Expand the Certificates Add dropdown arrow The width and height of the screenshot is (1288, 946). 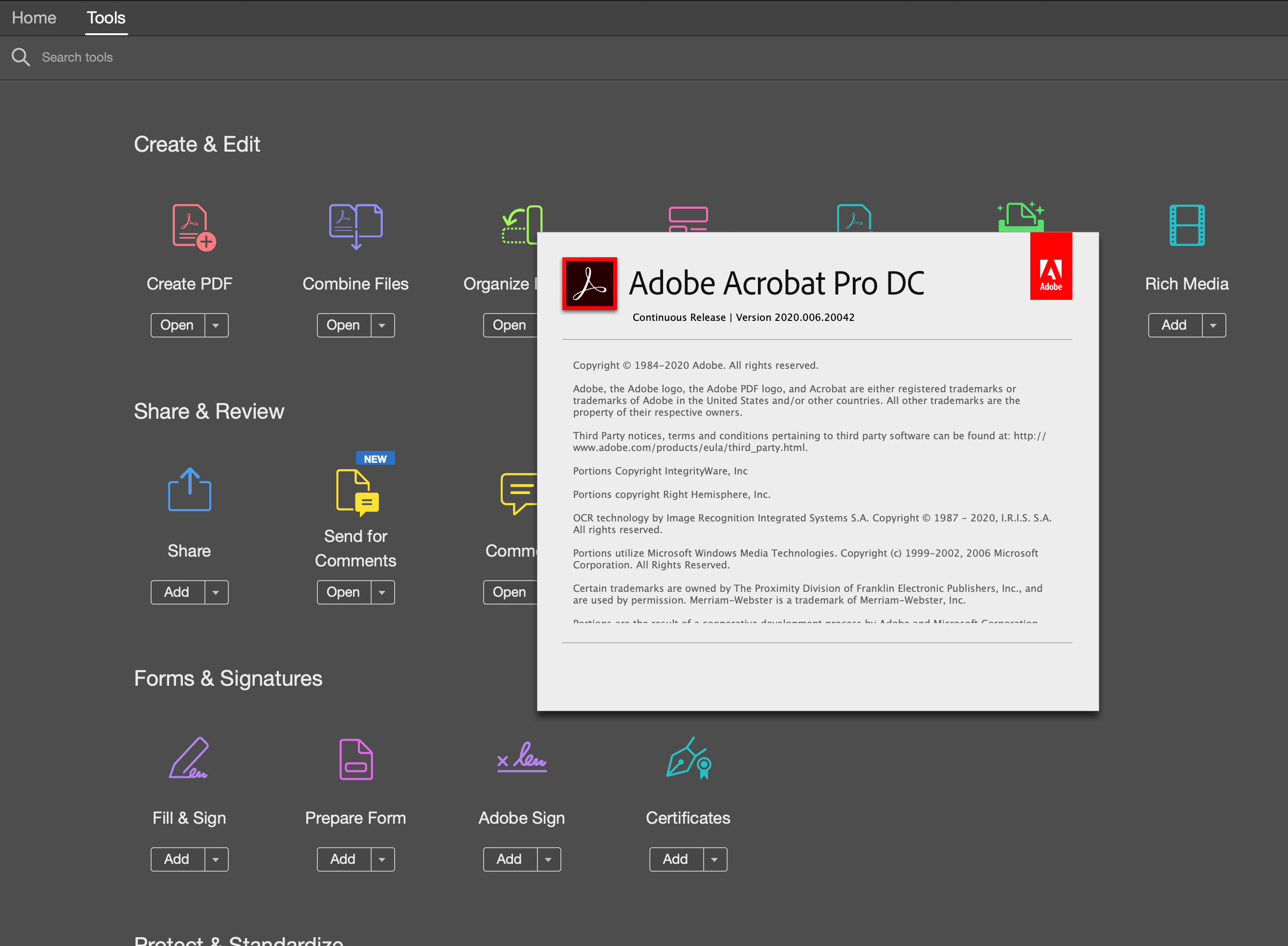click(714, 859)
